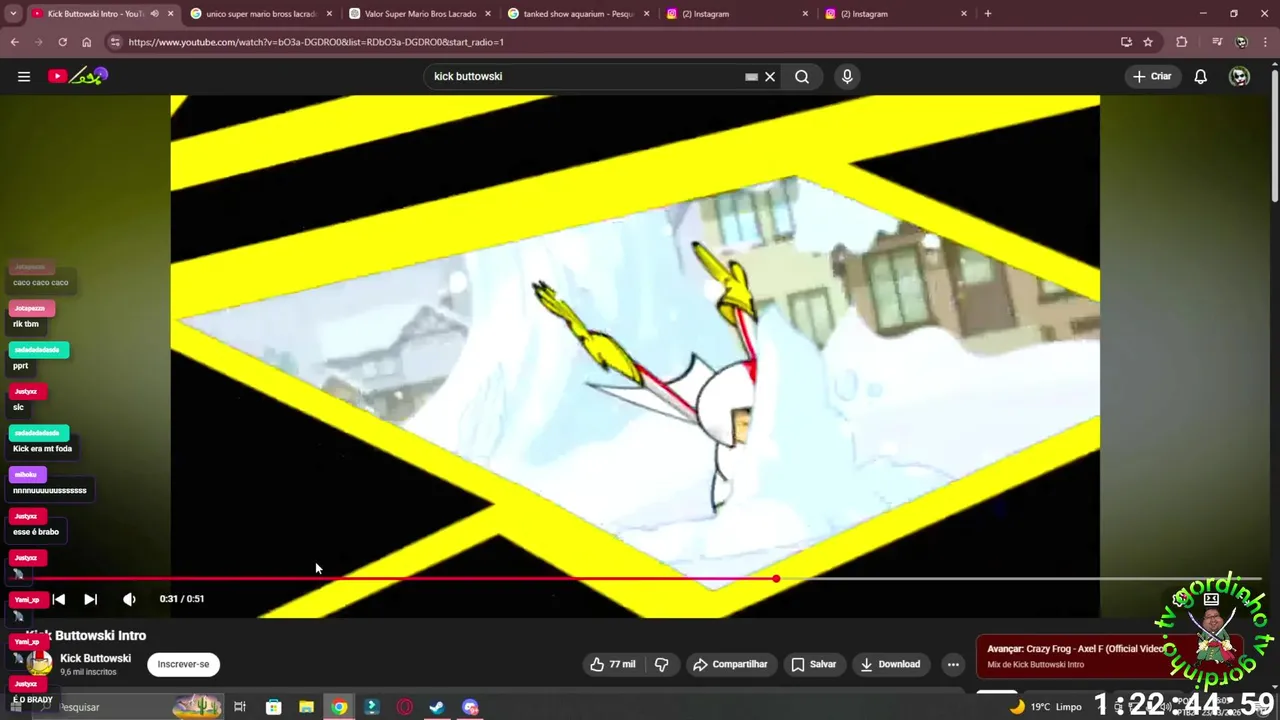Screen dimensions: 1280x720
Task: View site information icon in address bar
Action: click(115, 42)
